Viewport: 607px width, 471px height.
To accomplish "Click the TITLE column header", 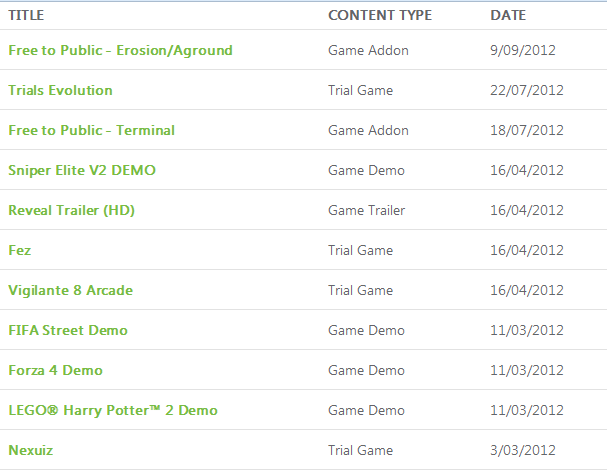I will pos(26,15).
